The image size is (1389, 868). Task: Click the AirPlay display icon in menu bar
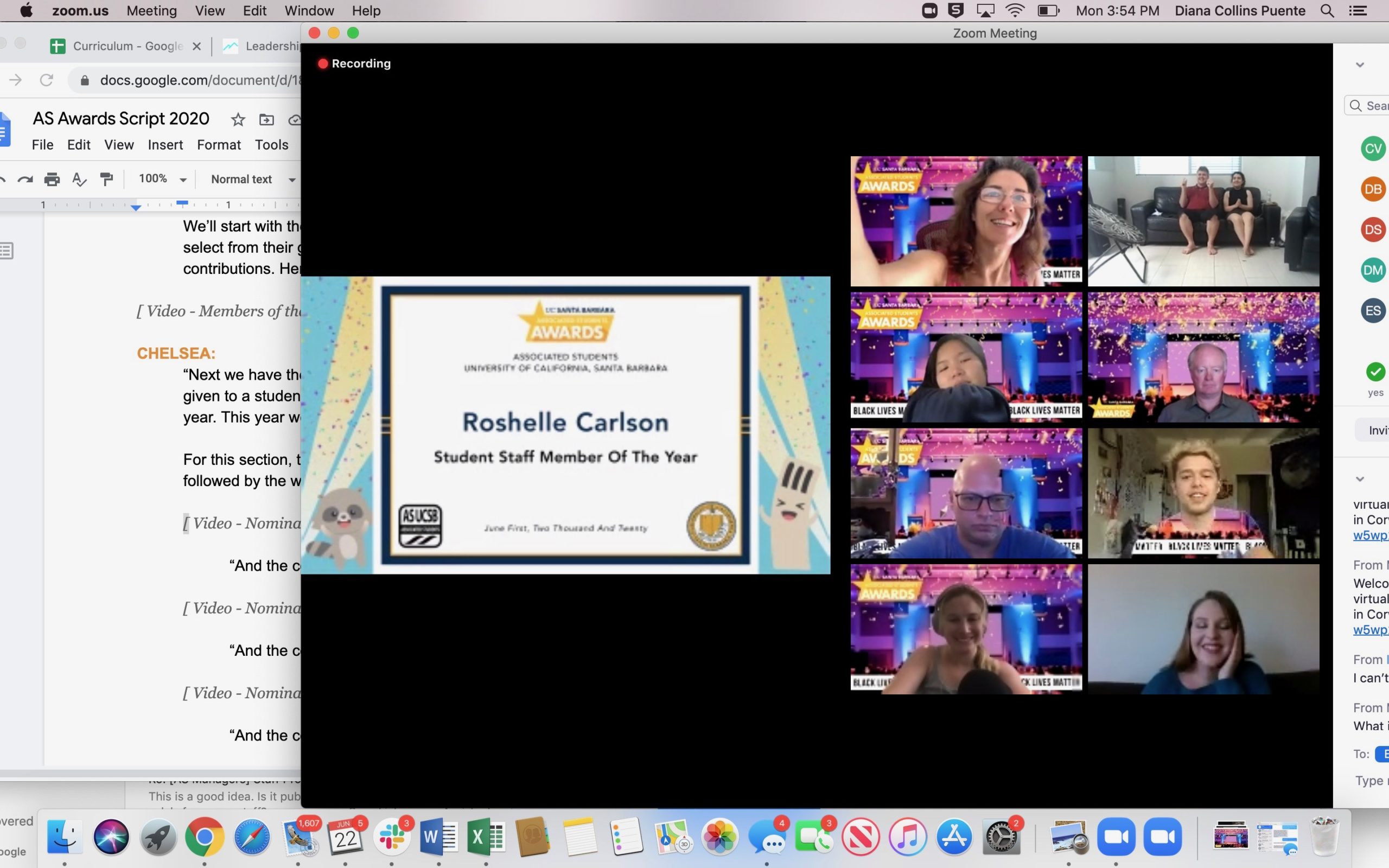(x=985, y=11)
